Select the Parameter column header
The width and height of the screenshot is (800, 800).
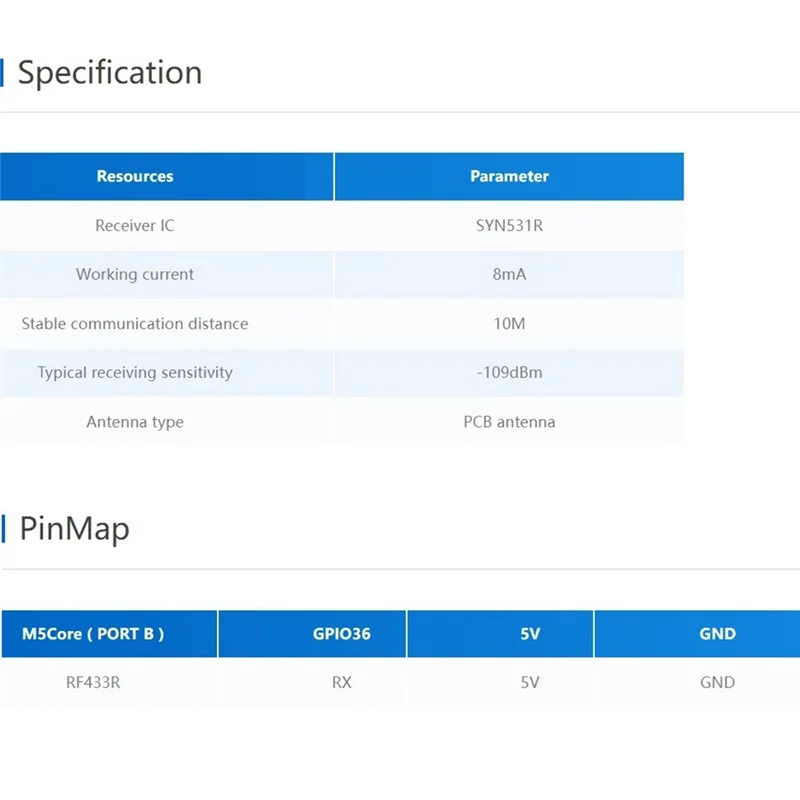pos(509,176)
